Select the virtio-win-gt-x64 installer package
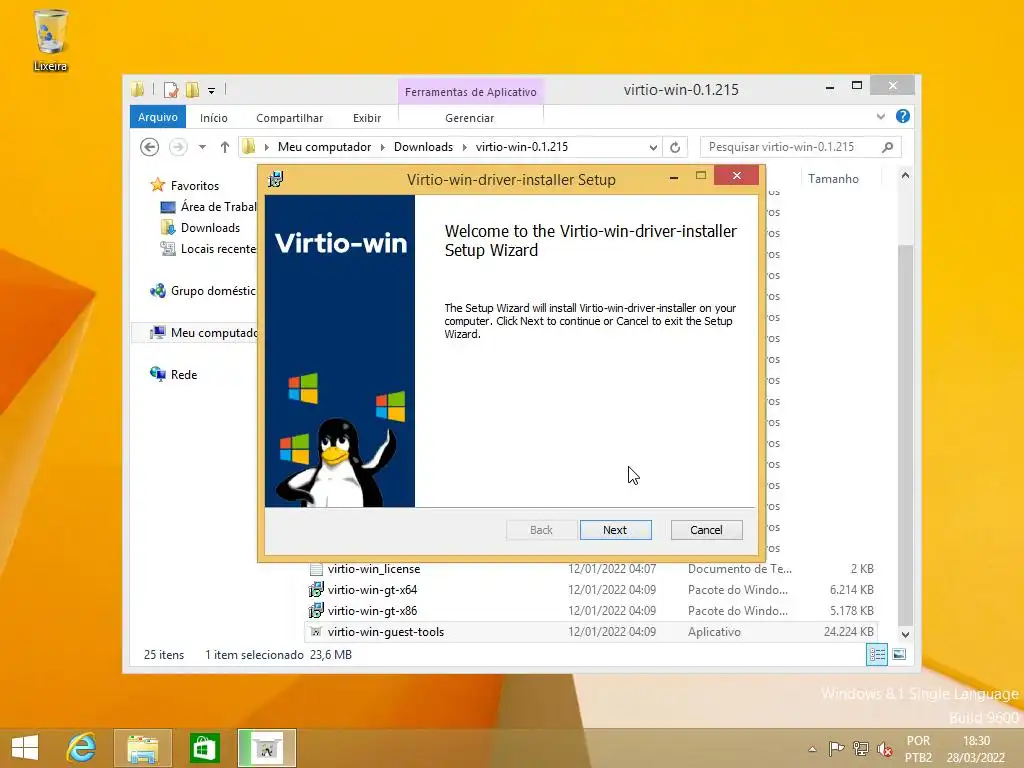Viewport: 1024px width, 768px height. [x=592, y=590]
